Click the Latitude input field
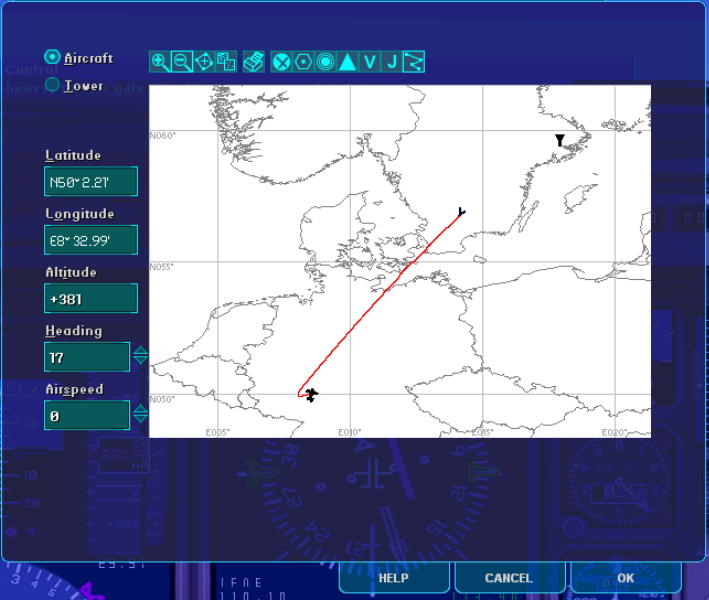The height and width of the screenshot is (600, 709). 91,181
